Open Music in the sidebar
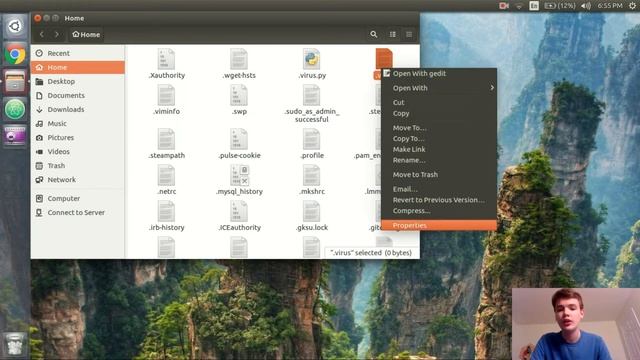640x360 pixels. (x=78, y=124)
